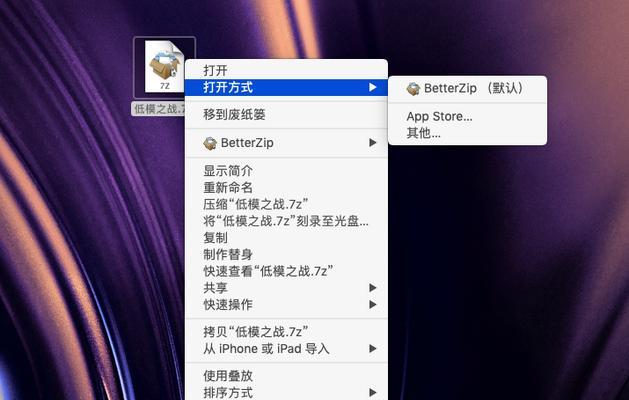Viewport: 629px width, 400px height.
Task: Expand the 从 iPhone 或 iPad 导入 arrow
Action: coord(373,349)
